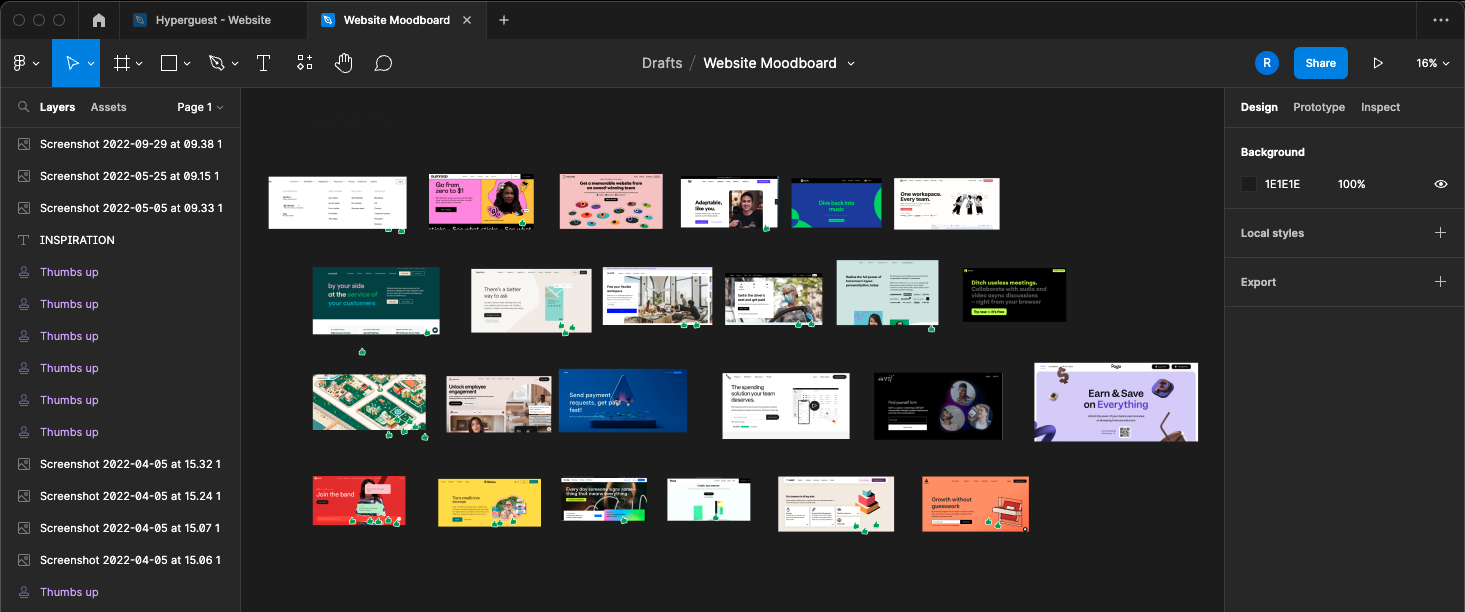Select the Frame tool in toolbar
The image size is (1465, 612).
tap(122, 63)
